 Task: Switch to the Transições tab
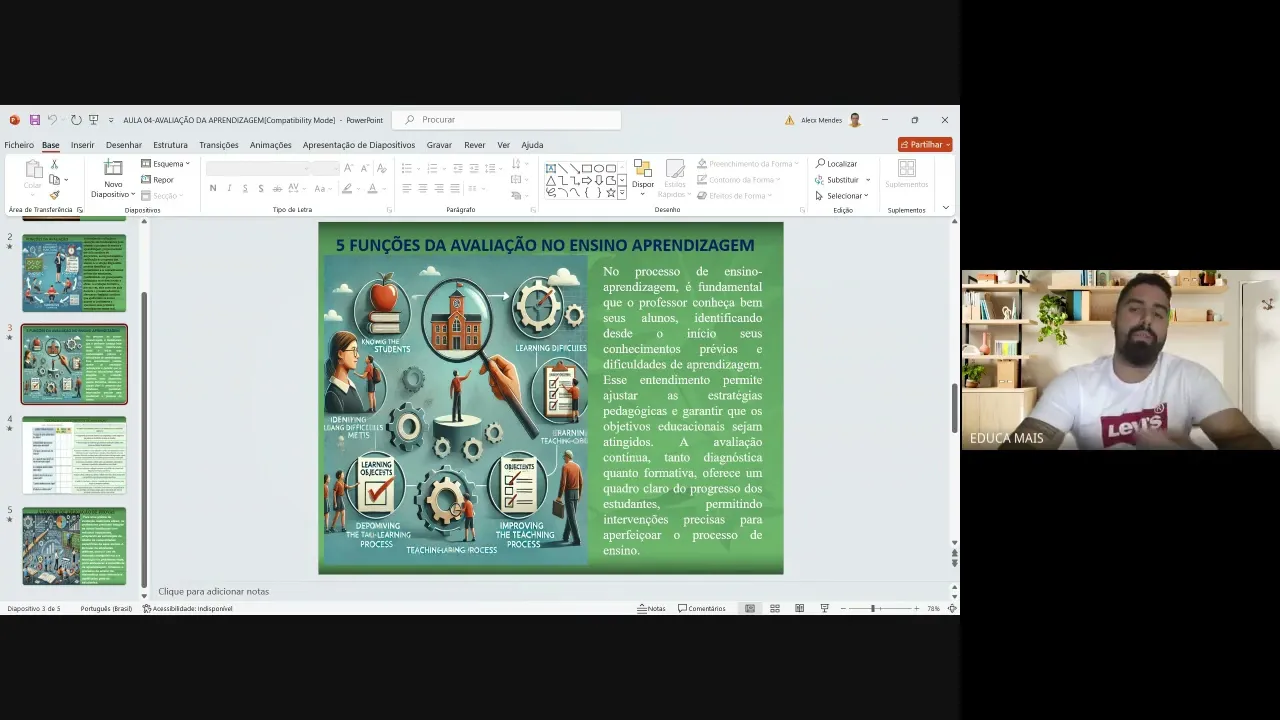[219, 145]
